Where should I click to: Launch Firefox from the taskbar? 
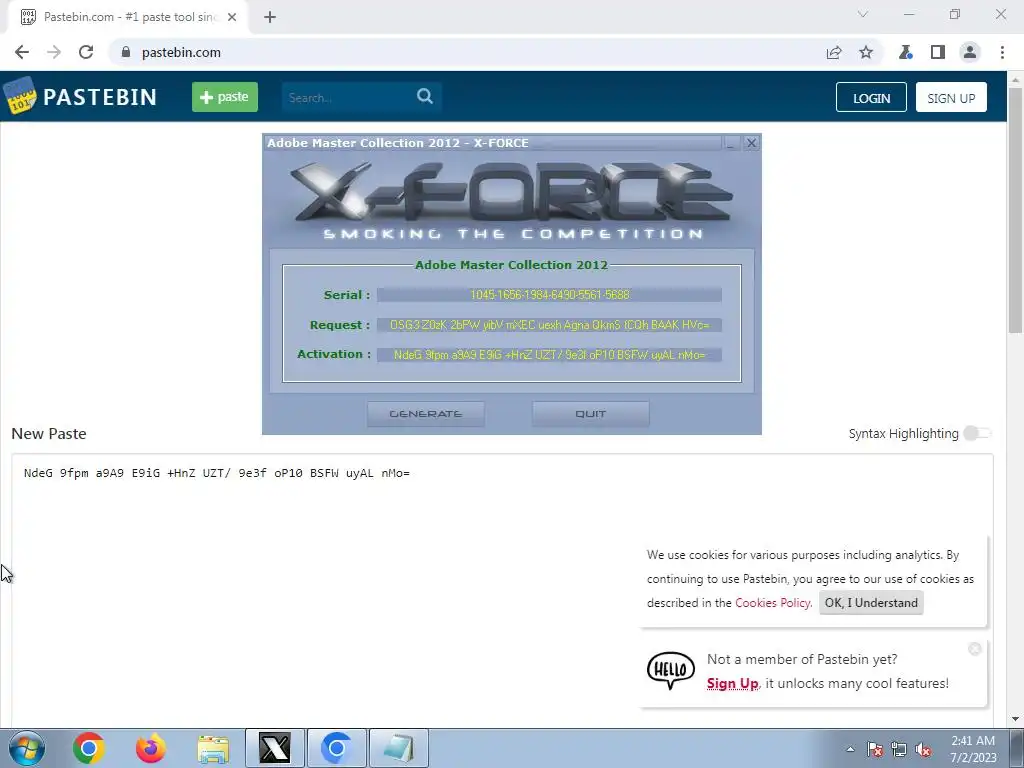point(151,748)
